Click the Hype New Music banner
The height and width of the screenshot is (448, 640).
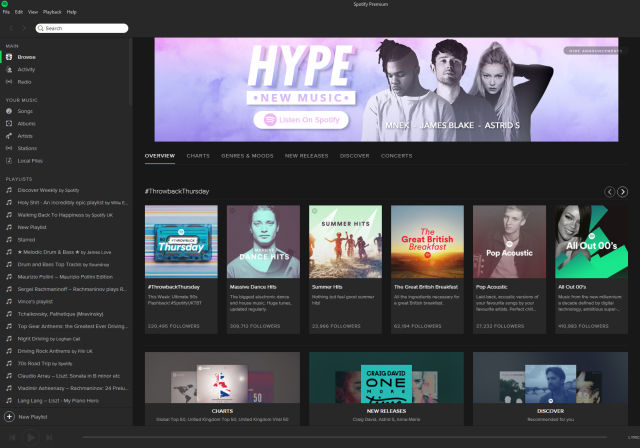coord(386,90)
